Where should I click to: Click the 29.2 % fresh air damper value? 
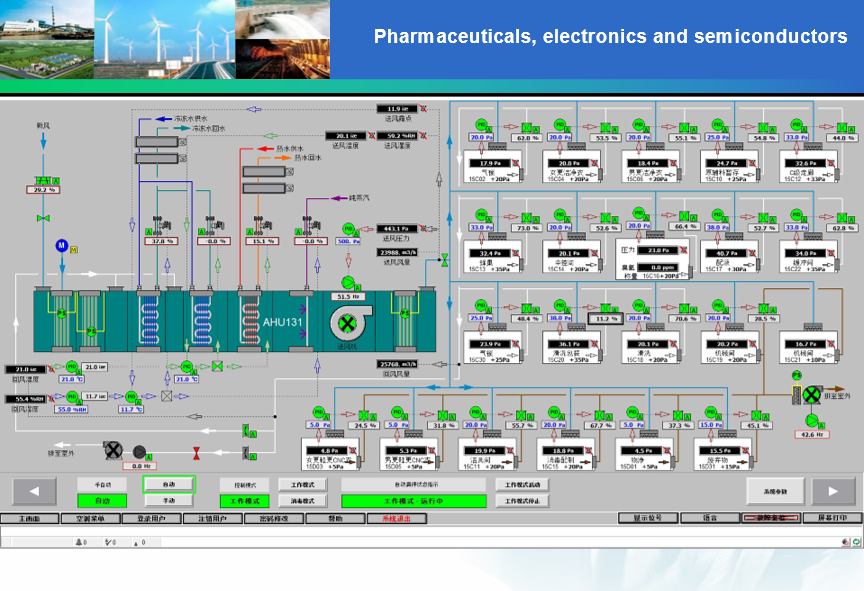click(x=44, y=190)
